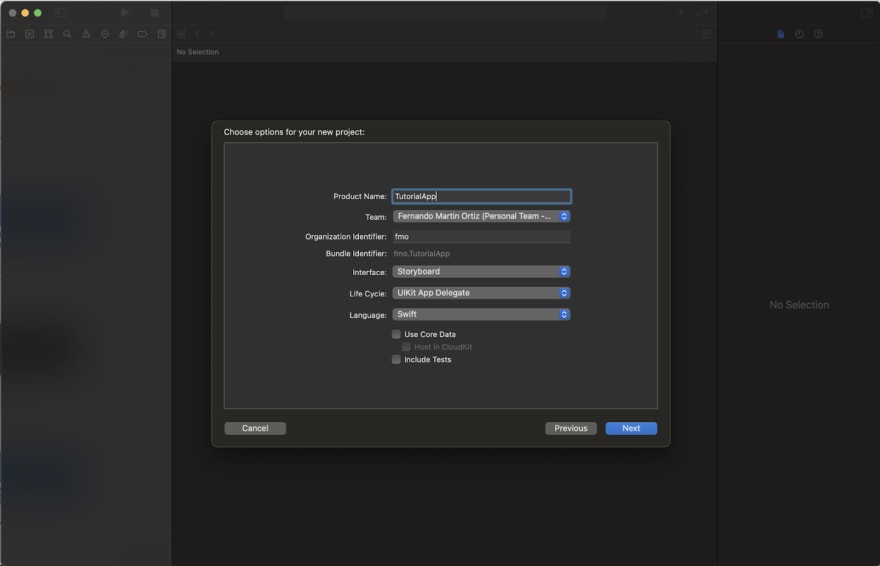
Task: Click the Run play button
Action: (x=125, y=12)
